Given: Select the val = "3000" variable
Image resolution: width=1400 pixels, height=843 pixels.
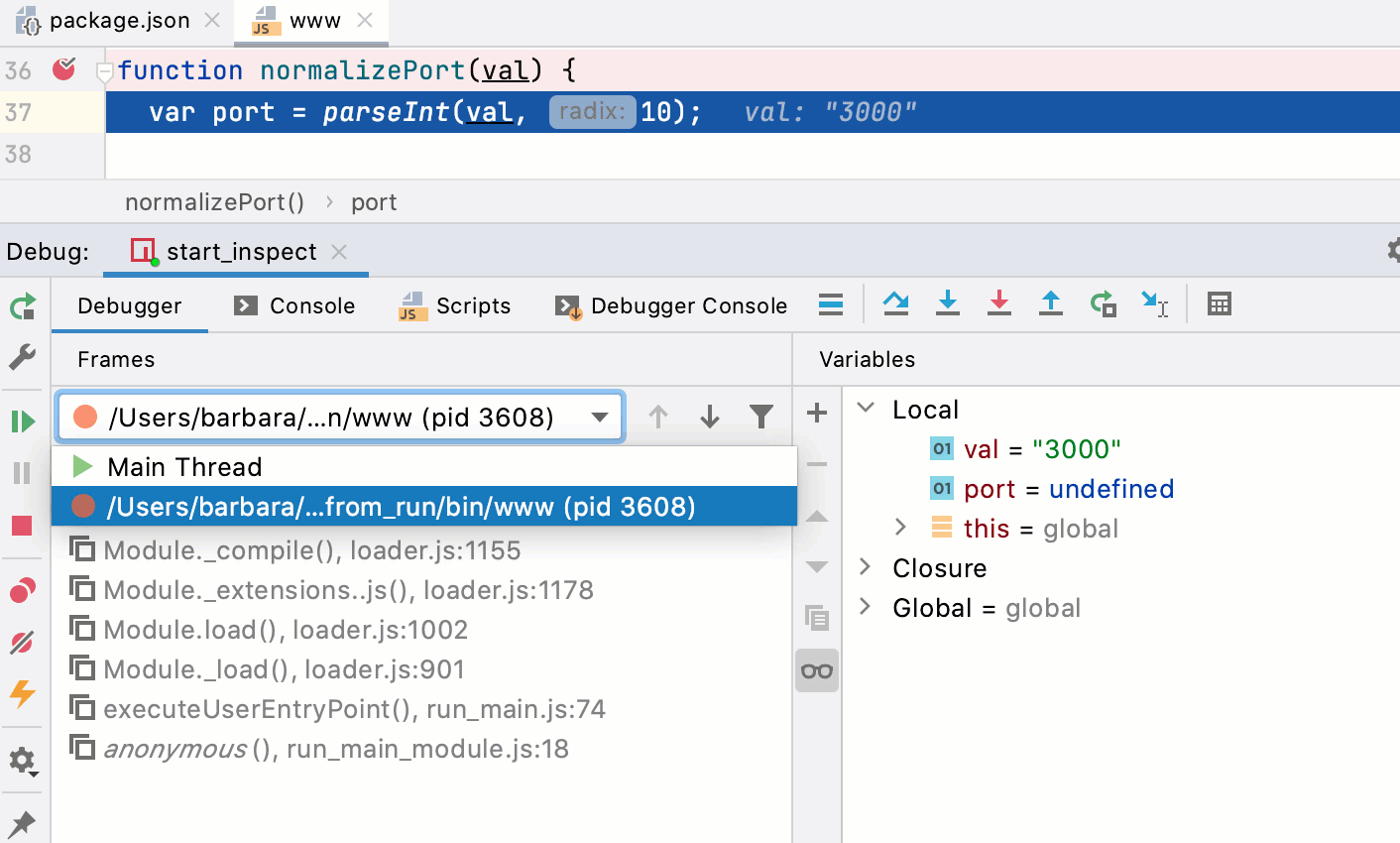Looking at the screenshot, I should (x=1025, y=448).
